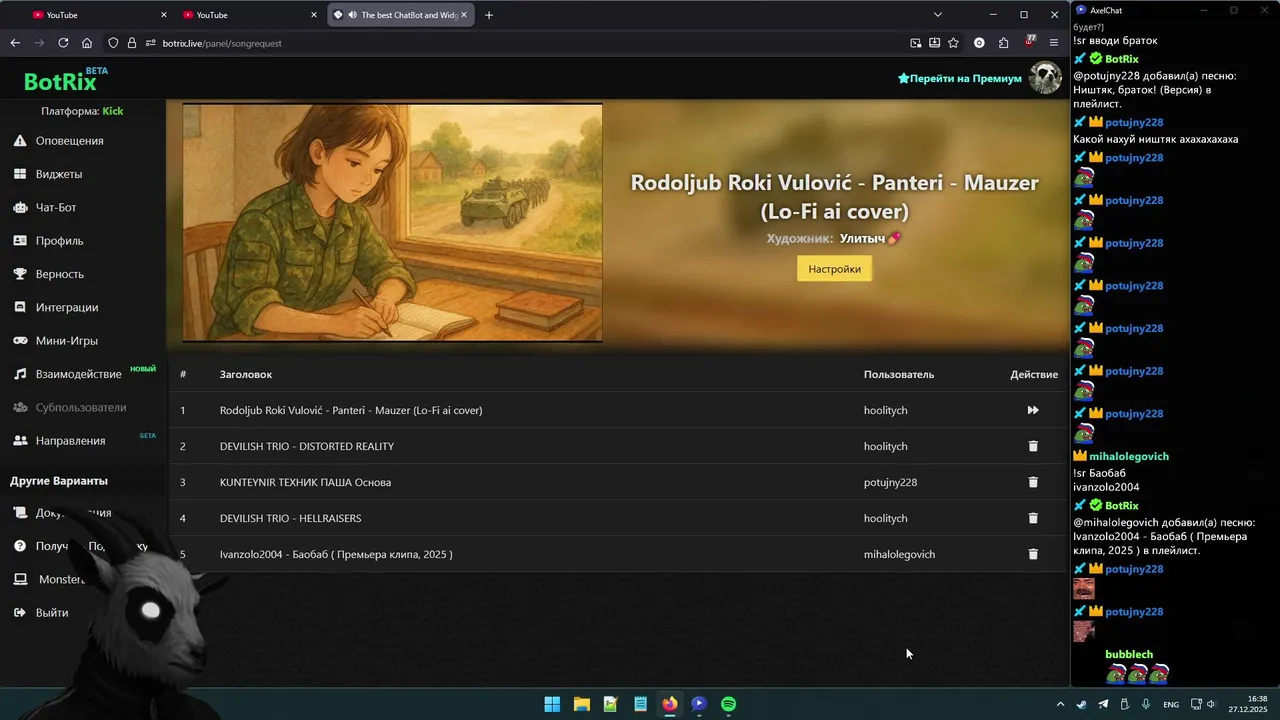Image resolution: width=1280 pixels, height=720 pixels.
Task: Click the lo-fi cover artwork thumbnail
Action: tap(392, 223)
